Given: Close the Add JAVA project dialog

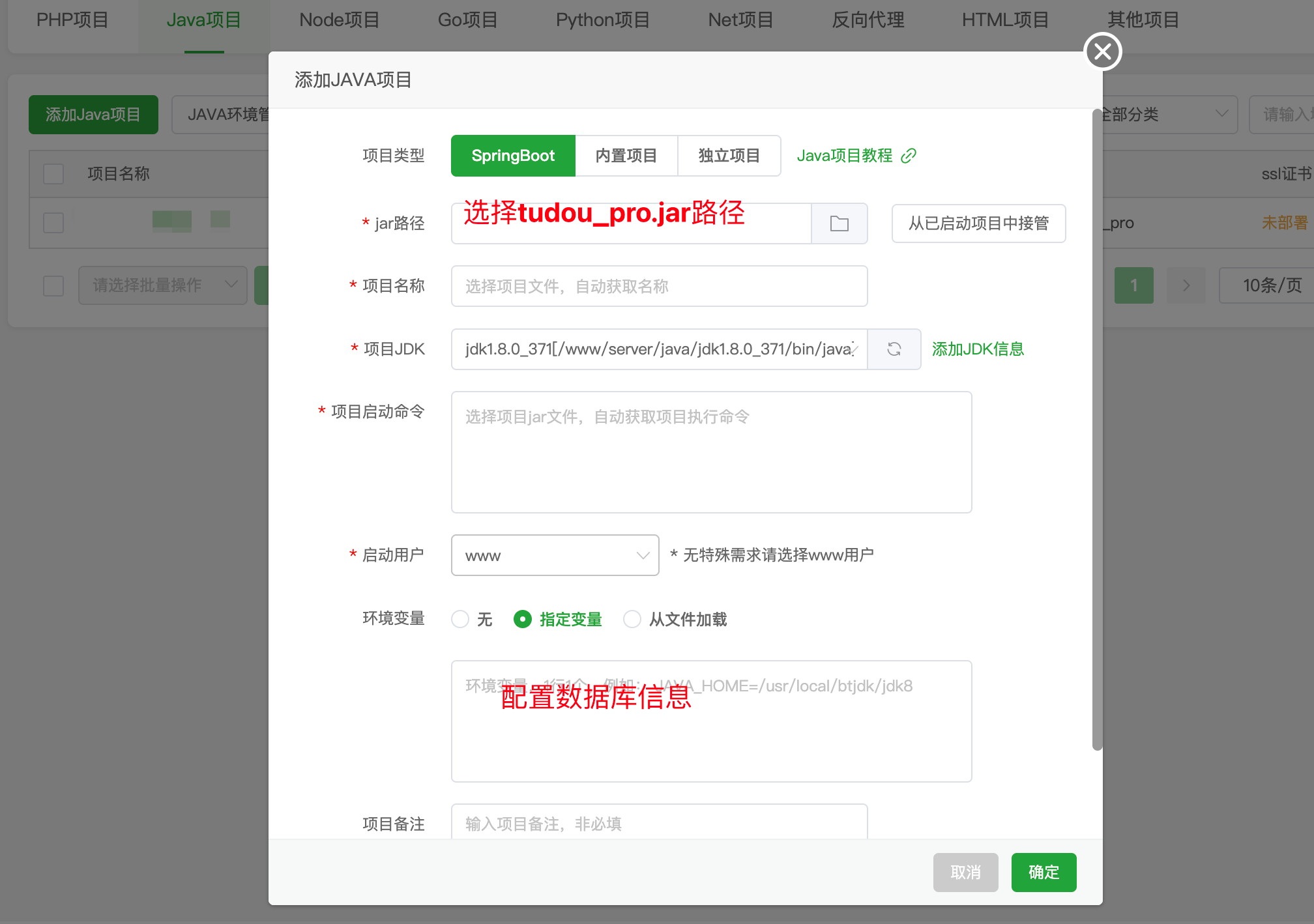Looking at the screenshot, I should [x=1102, y=51].
